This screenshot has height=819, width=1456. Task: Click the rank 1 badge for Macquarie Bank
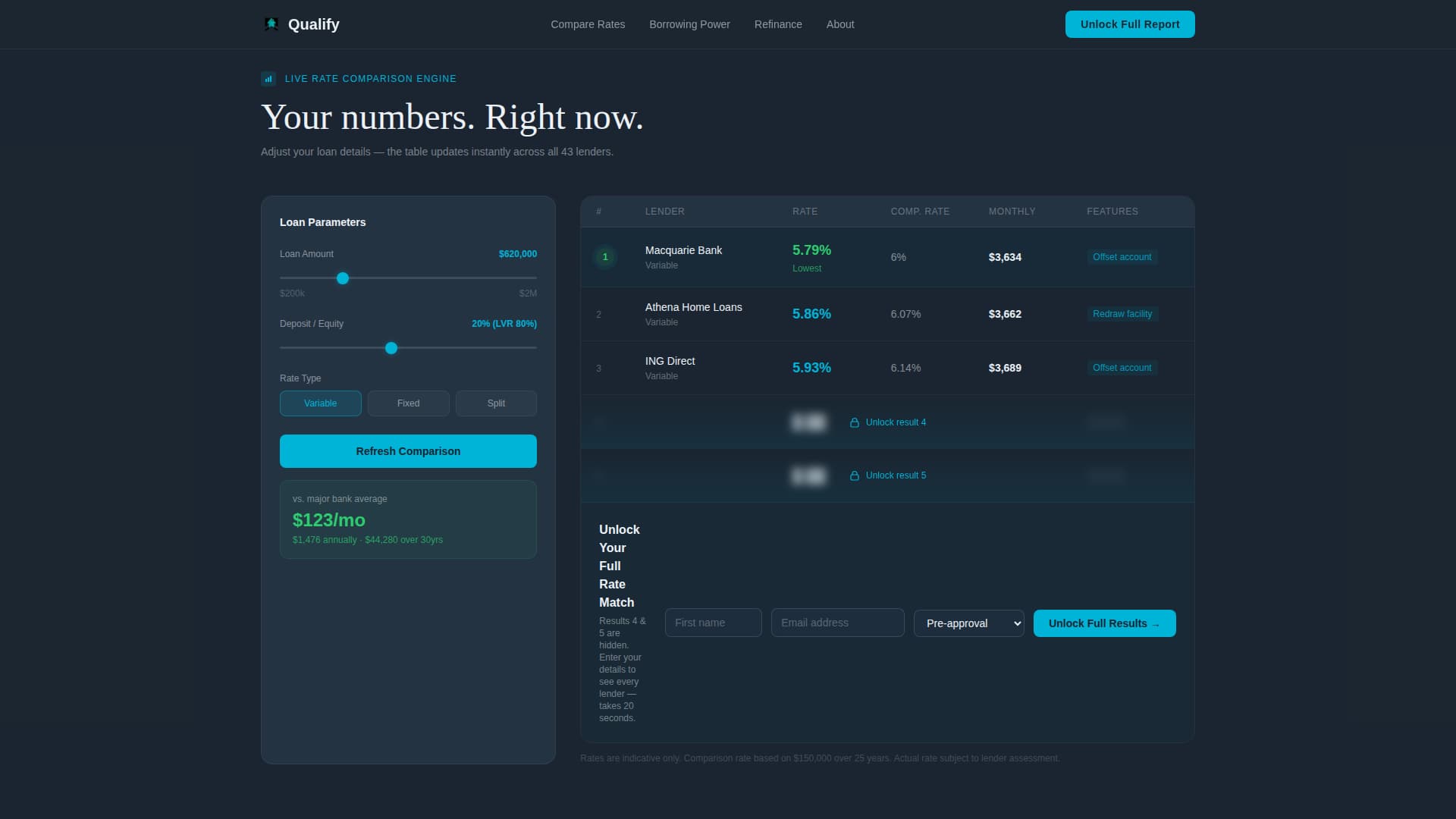click(605, 257)
